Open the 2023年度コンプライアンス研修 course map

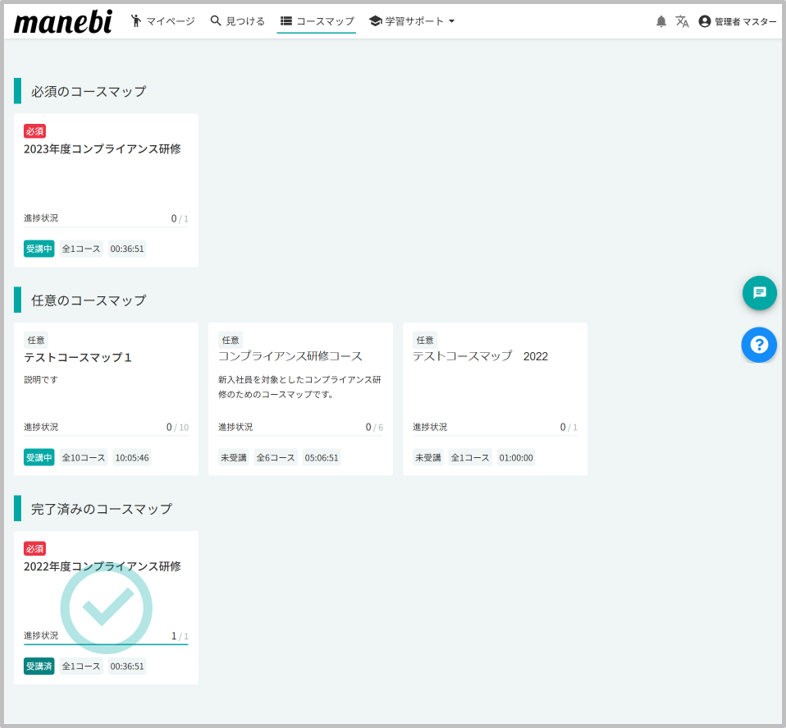(x=106, y=190)
